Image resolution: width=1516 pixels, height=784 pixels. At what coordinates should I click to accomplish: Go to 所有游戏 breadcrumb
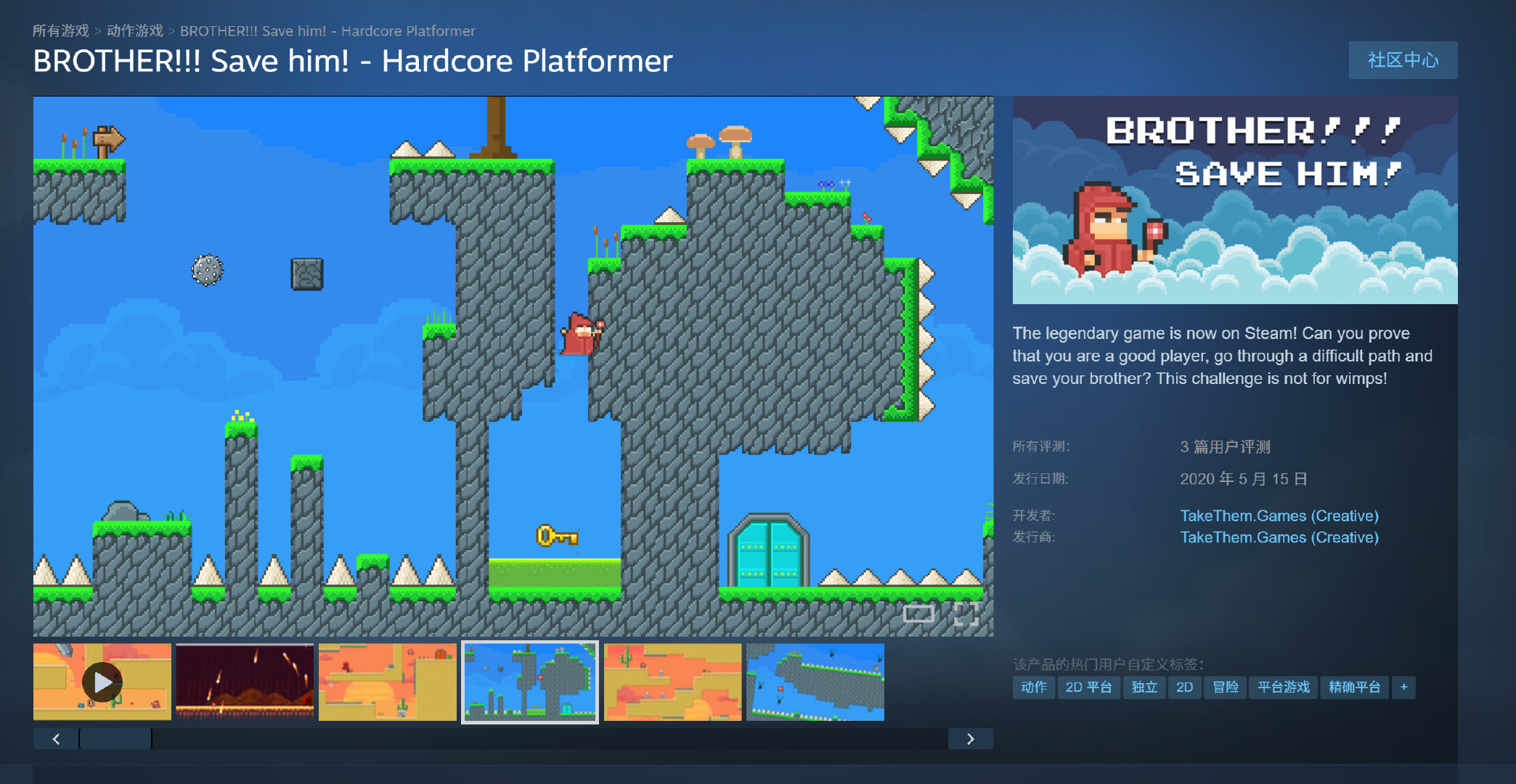[60, 31]
